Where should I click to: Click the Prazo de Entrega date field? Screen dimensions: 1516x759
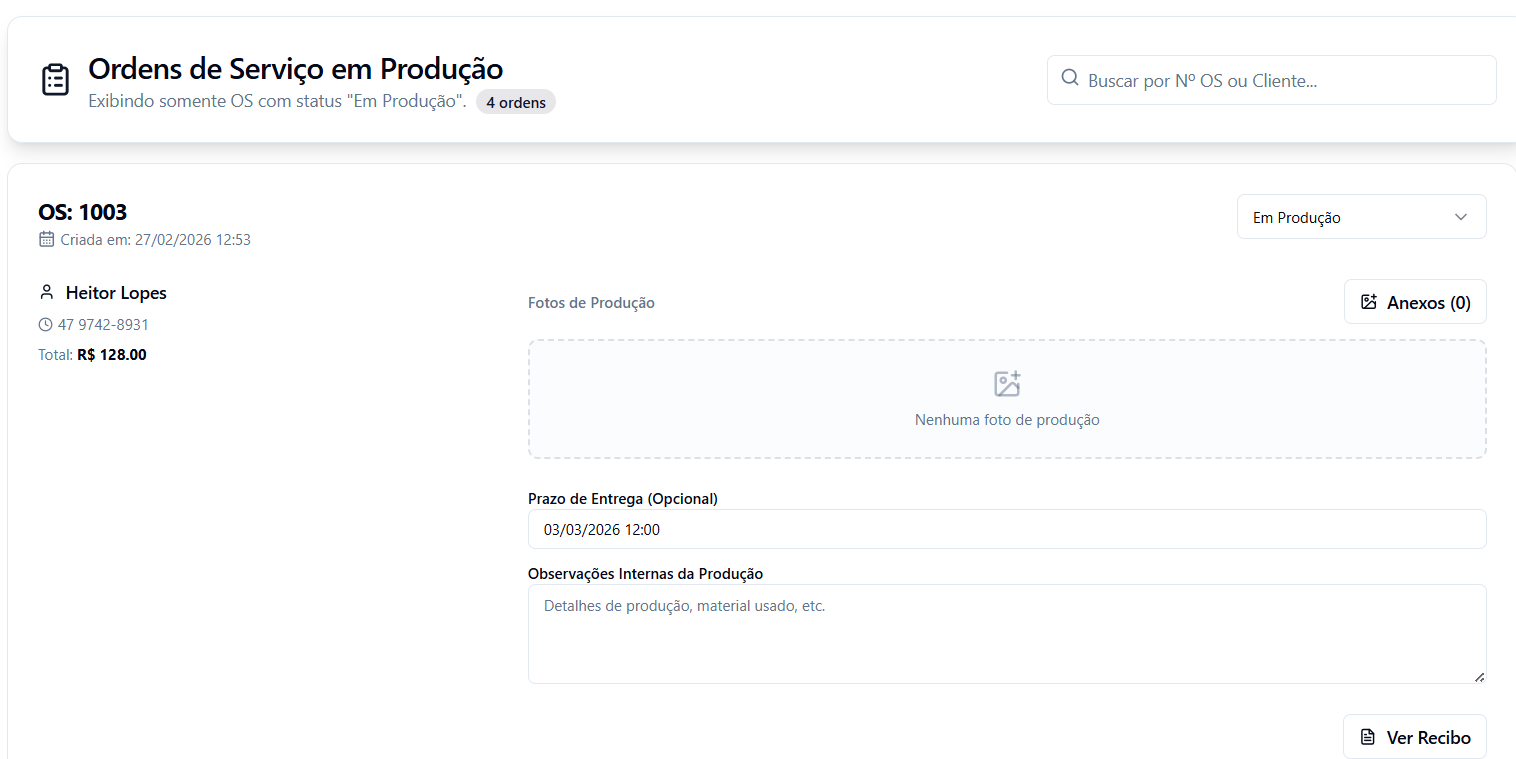coord(1006,529)
